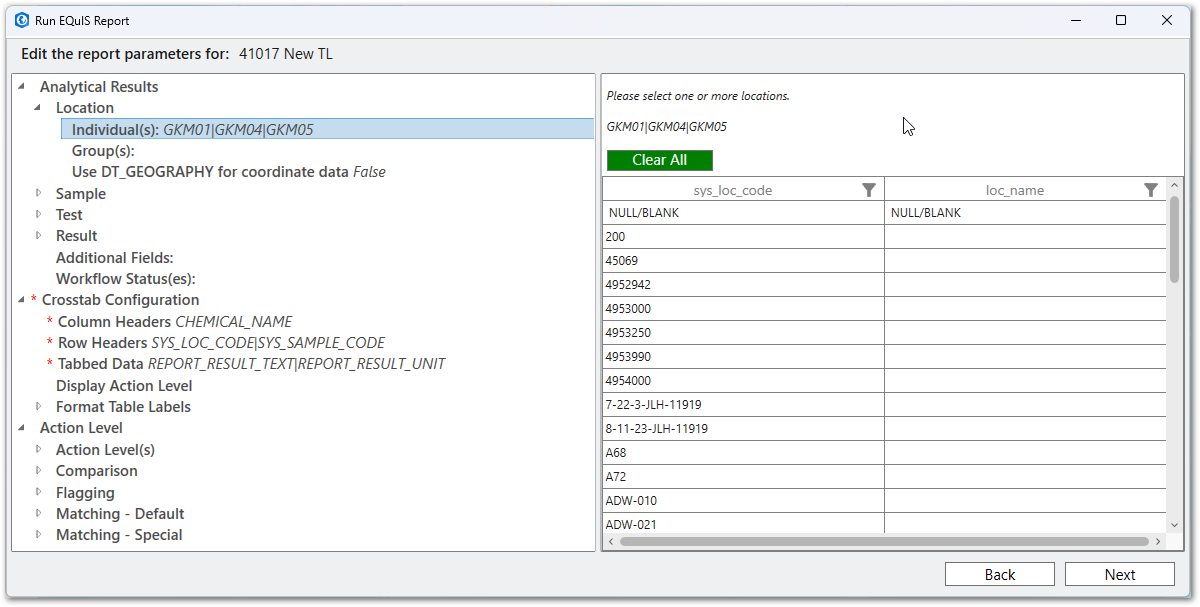Click the EQuIS app icon in title bar

[x=22, y=20]
